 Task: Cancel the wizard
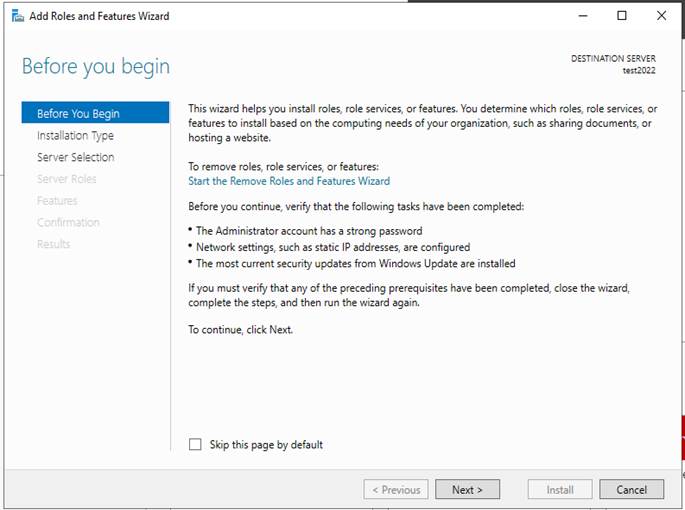tap(632, 489)
